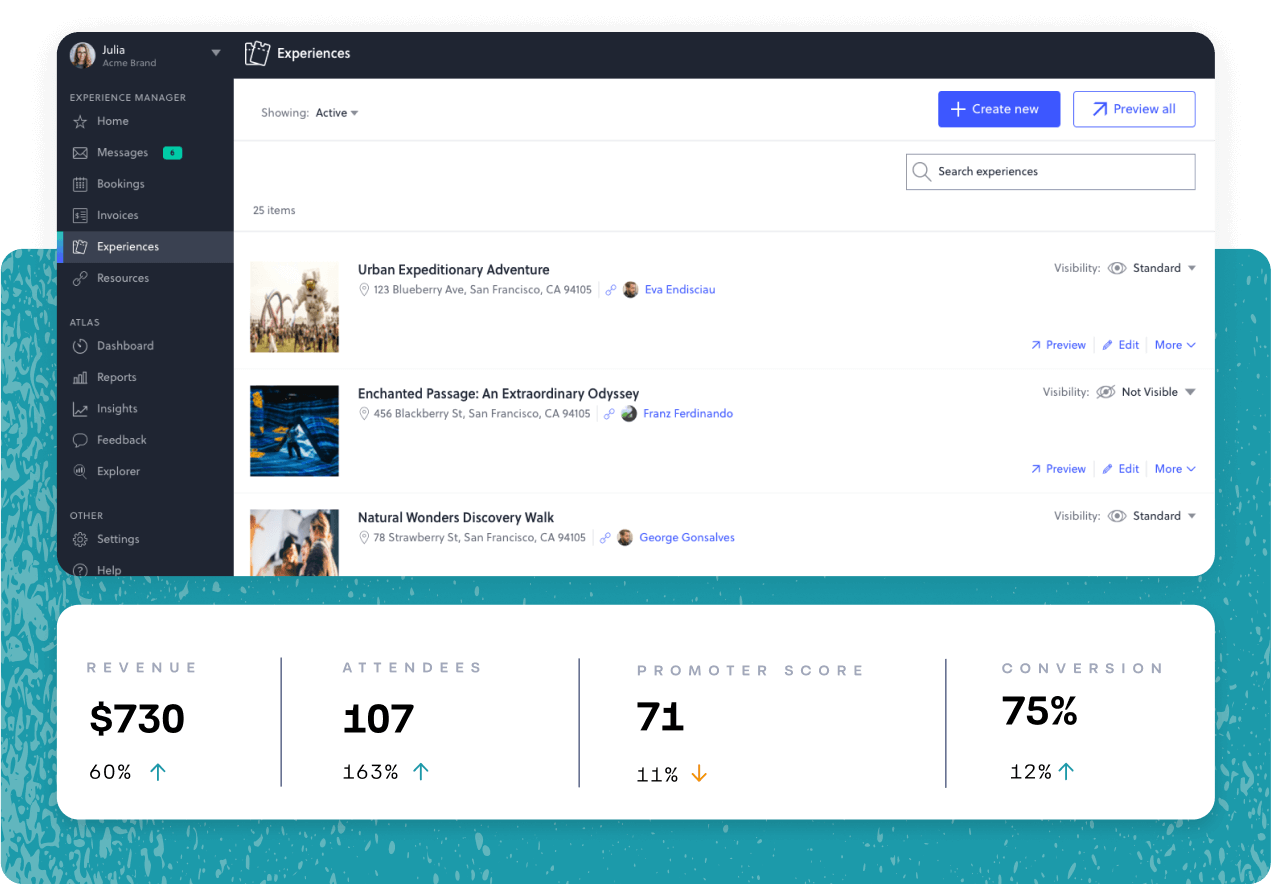The height and width of the screenshot is (884, 1271).
Task: Click the Feedback speech bubble icon
Action: (80, 440)
